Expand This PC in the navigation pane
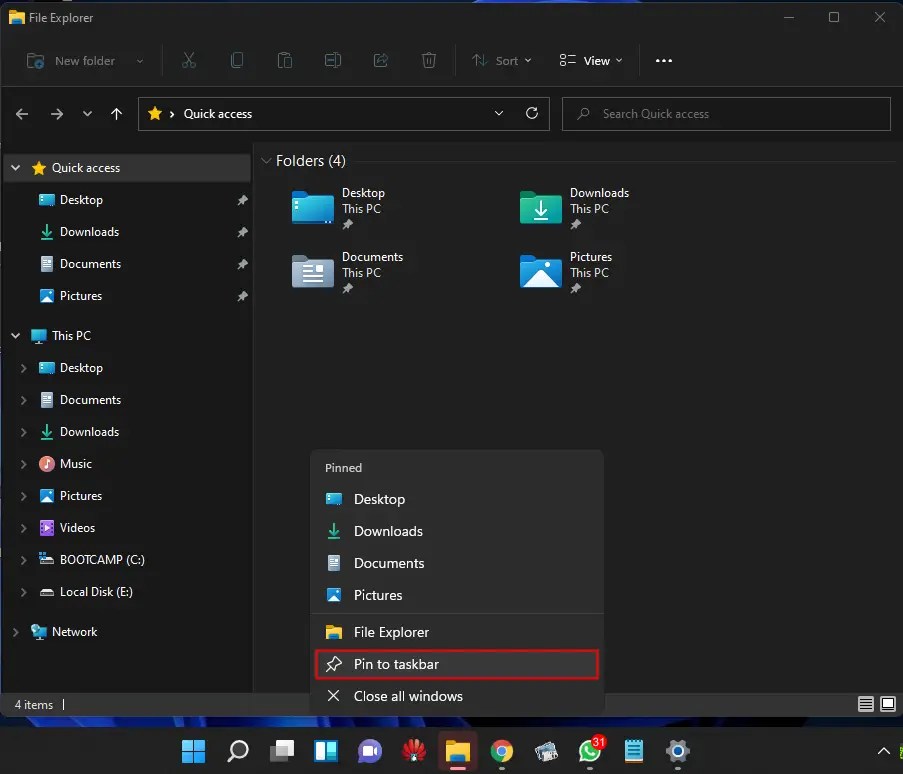903x774 pixels. 14,335
